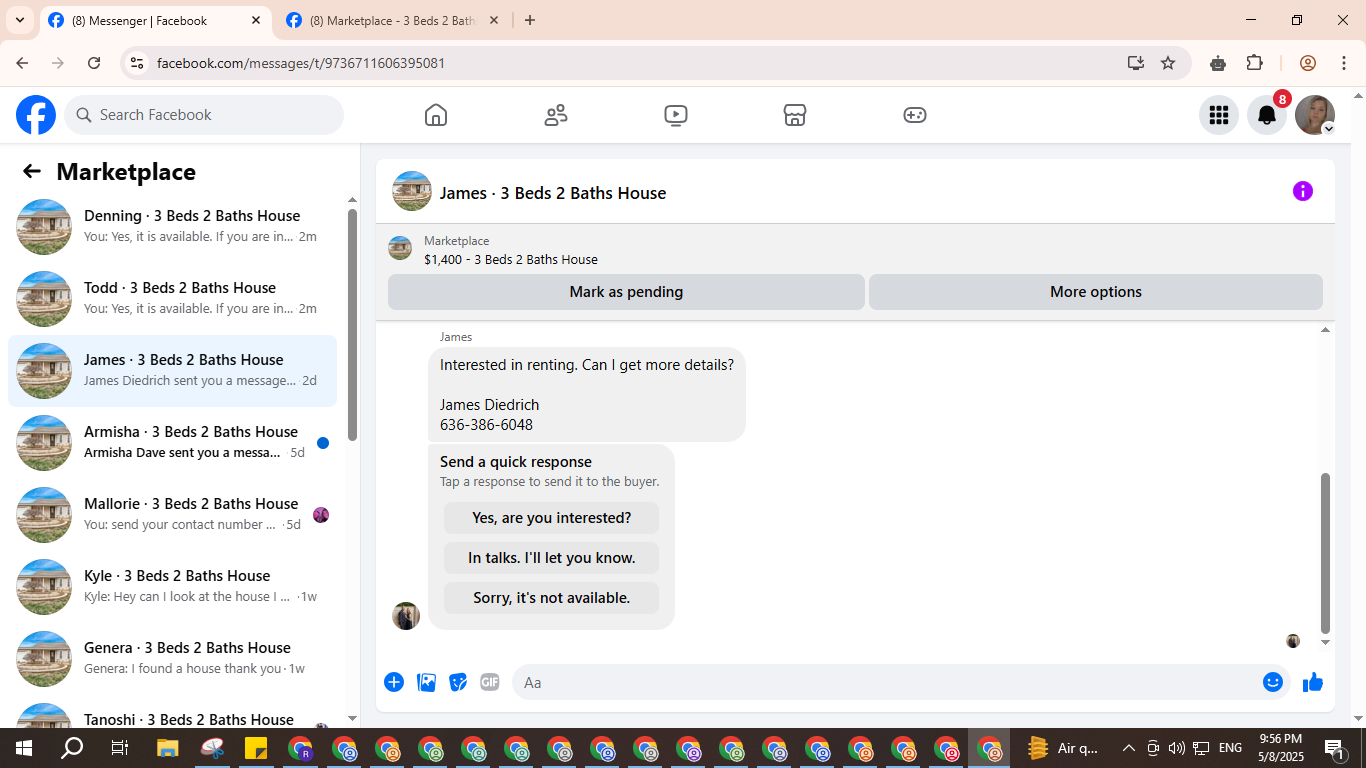Open the Facebook Home feed icon
Viewport: 1366px width, 768px height.
pyautogui.click(x=436, y=115)
